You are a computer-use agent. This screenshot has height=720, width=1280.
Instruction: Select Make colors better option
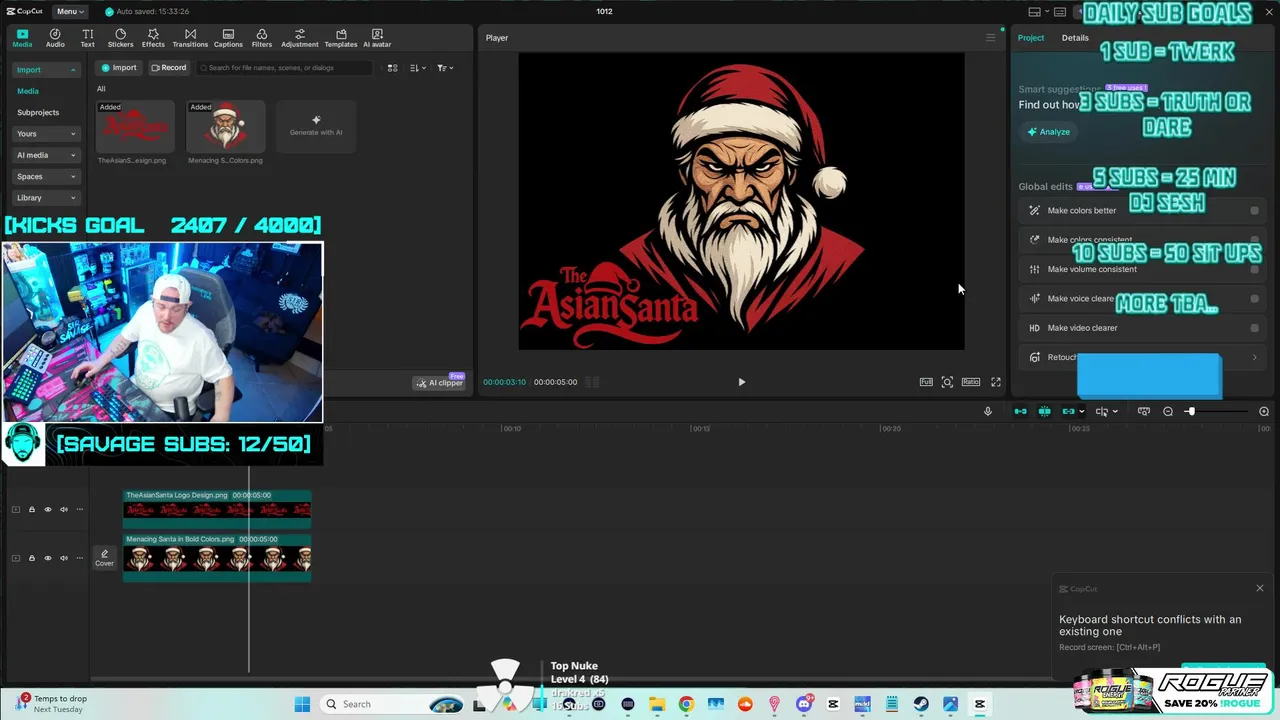[x=1143, y=211]
